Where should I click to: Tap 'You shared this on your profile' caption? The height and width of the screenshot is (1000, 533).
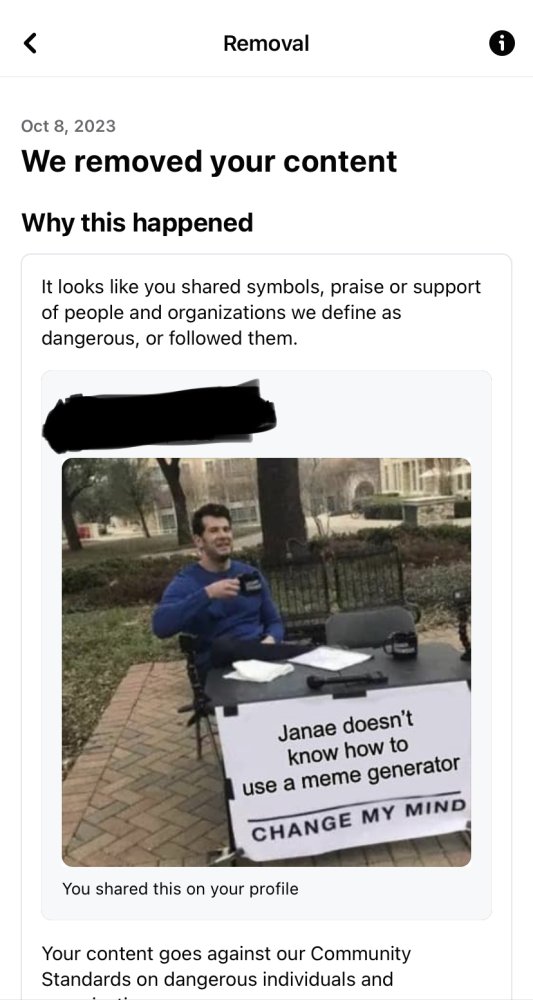tap(180, 888)
